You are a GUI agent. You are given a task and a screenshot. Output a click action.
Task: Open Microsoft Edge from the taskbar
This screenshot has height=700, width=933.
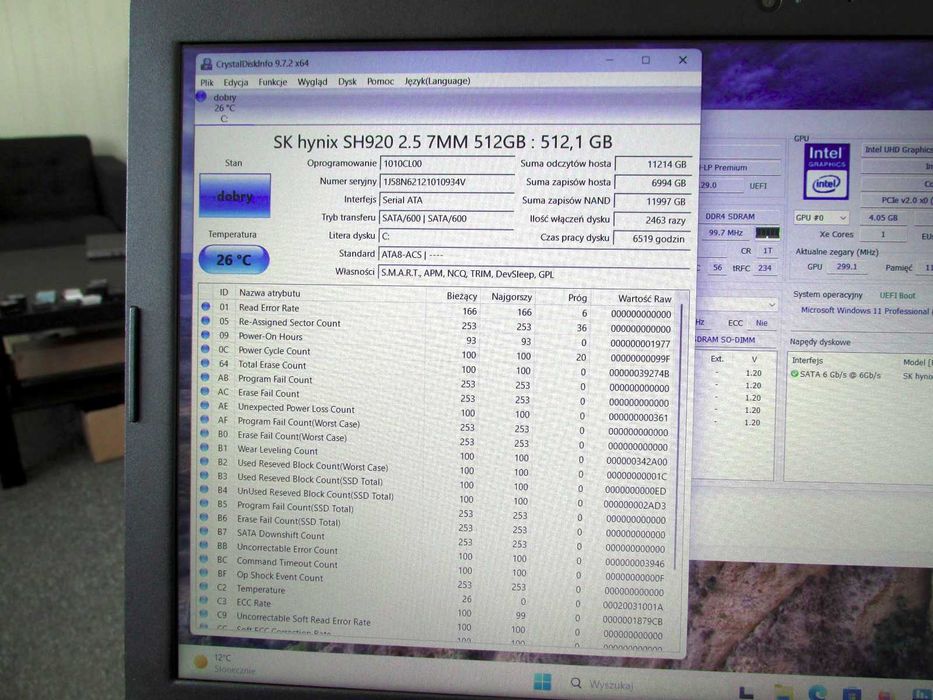816,693
